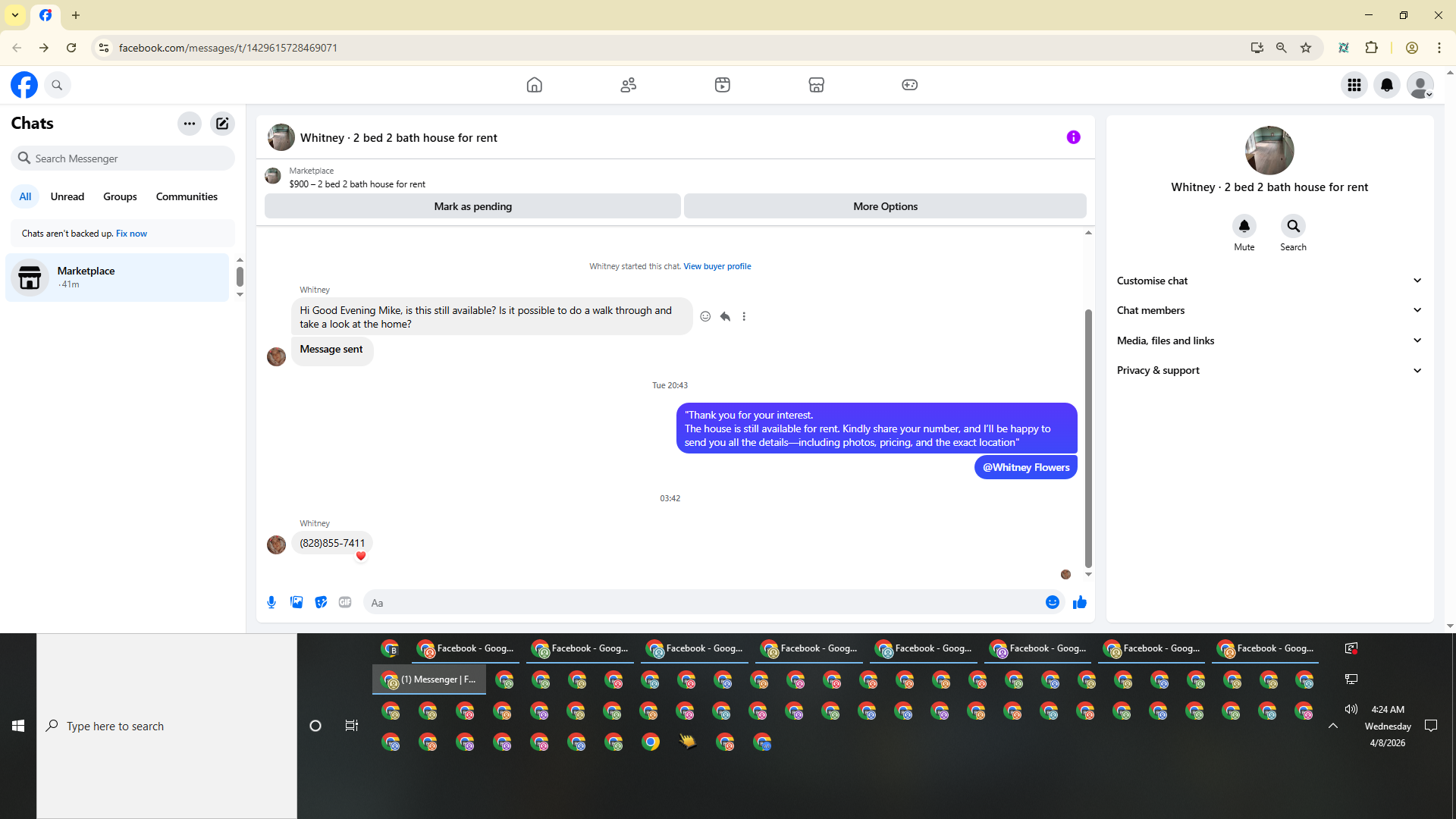The image size is (1456, 819).
Task: Toggle the conversation information panel
Action: 1073,137
